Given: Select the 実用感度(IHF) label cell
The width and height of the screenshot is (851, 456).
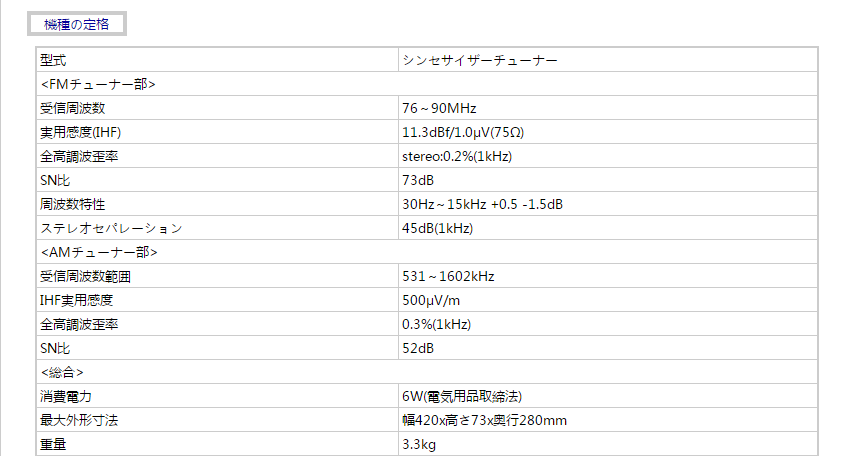Looking at the screenshot, I should tap(81, 132).
